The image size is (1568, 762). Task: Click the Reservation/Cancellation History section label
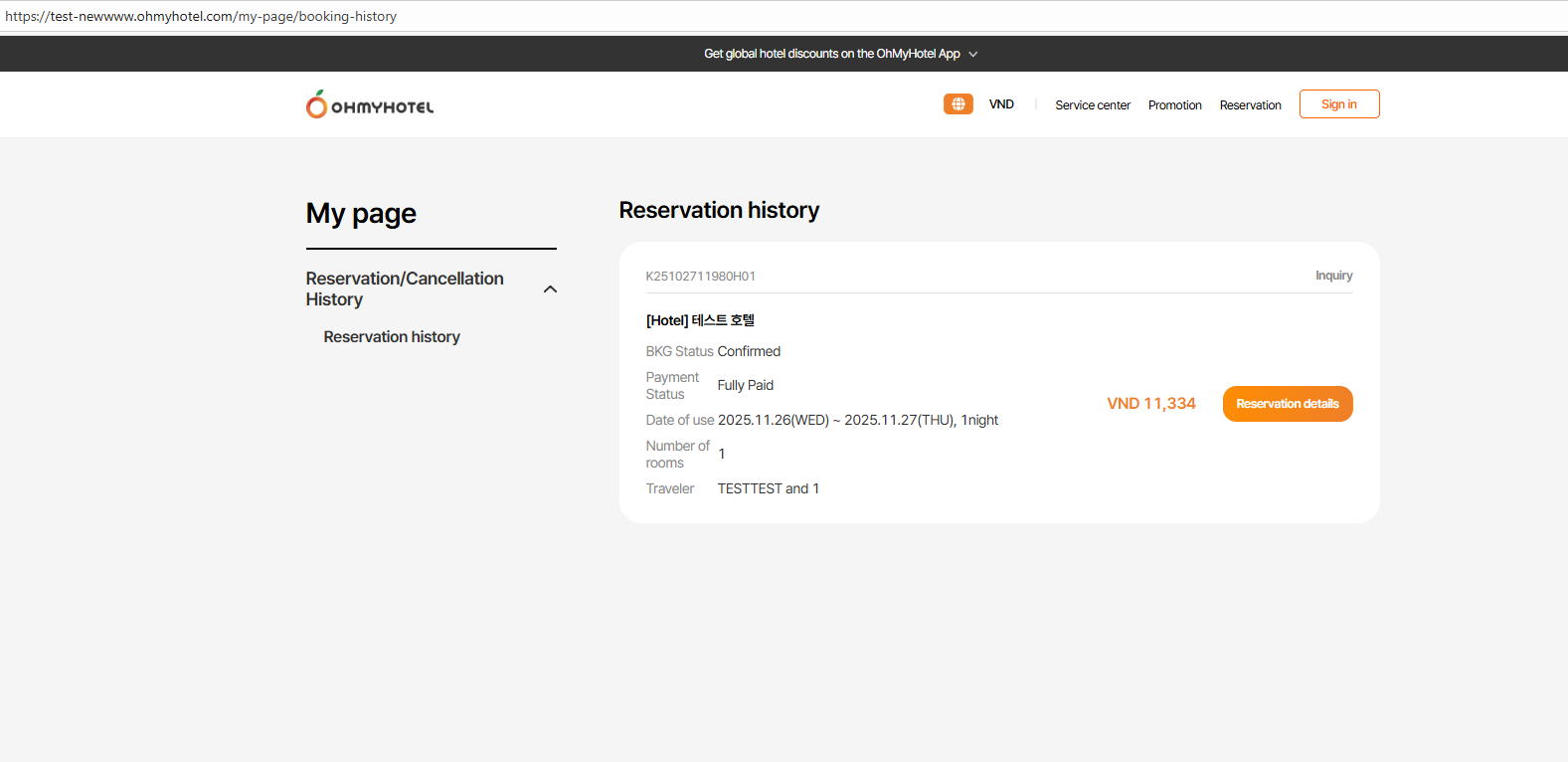[x=405, y=288]
